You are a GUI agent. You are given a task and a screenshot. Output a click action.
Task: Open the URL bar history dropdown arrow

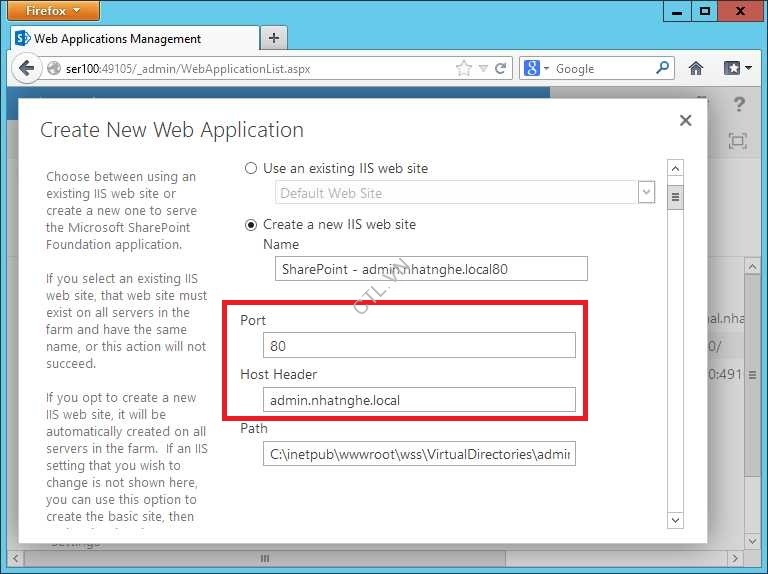(x=482, y=69)
